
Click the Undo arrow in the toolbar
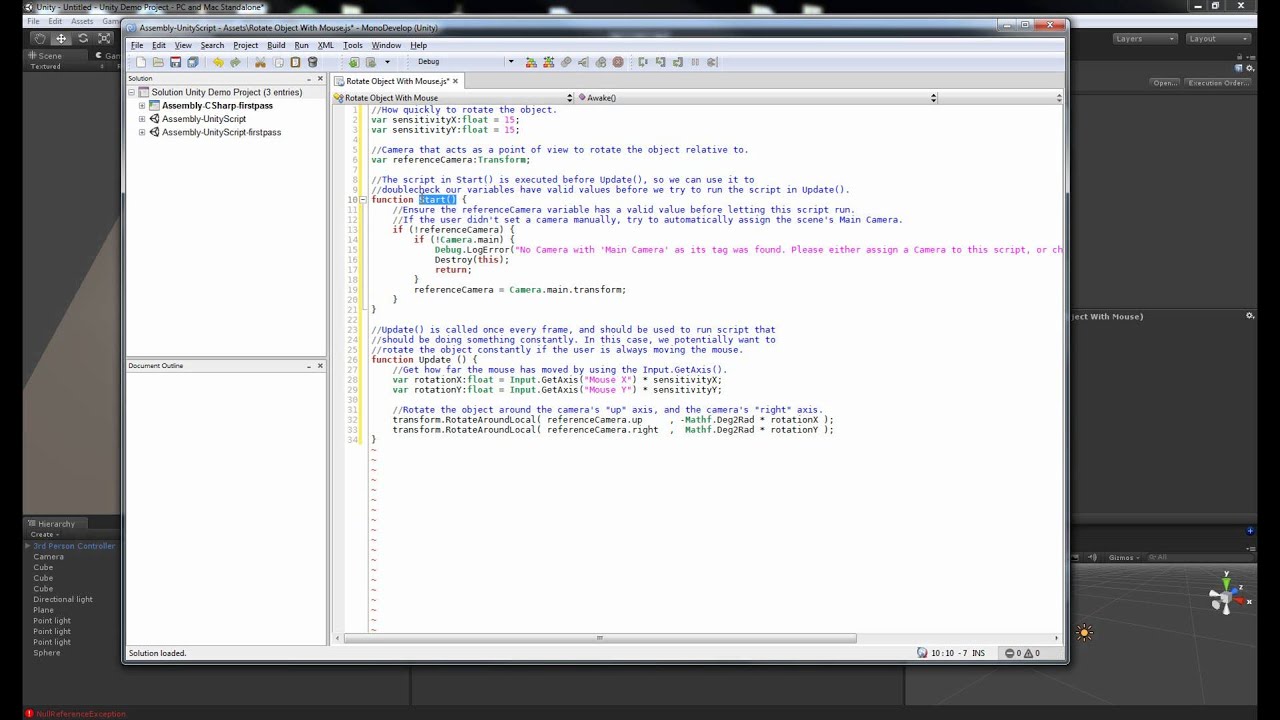[x=218, y=62]
